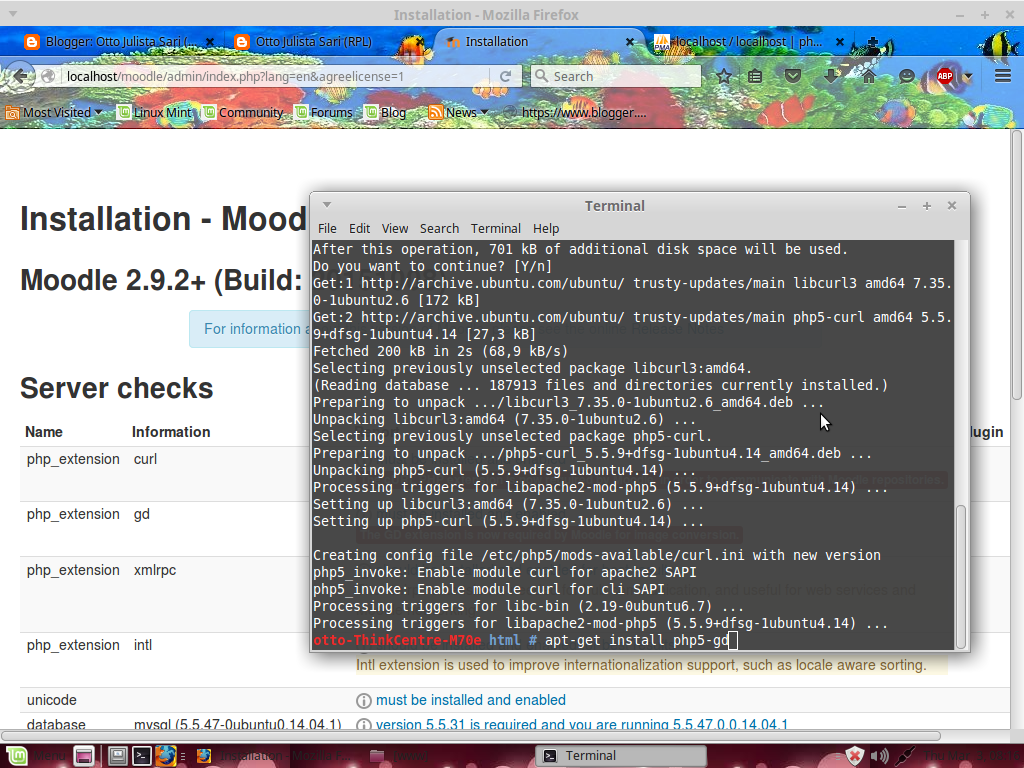Open a new Firefox tab with plus
The height and width of the screenshot is (768, 1024).
(x=872, y=42)
